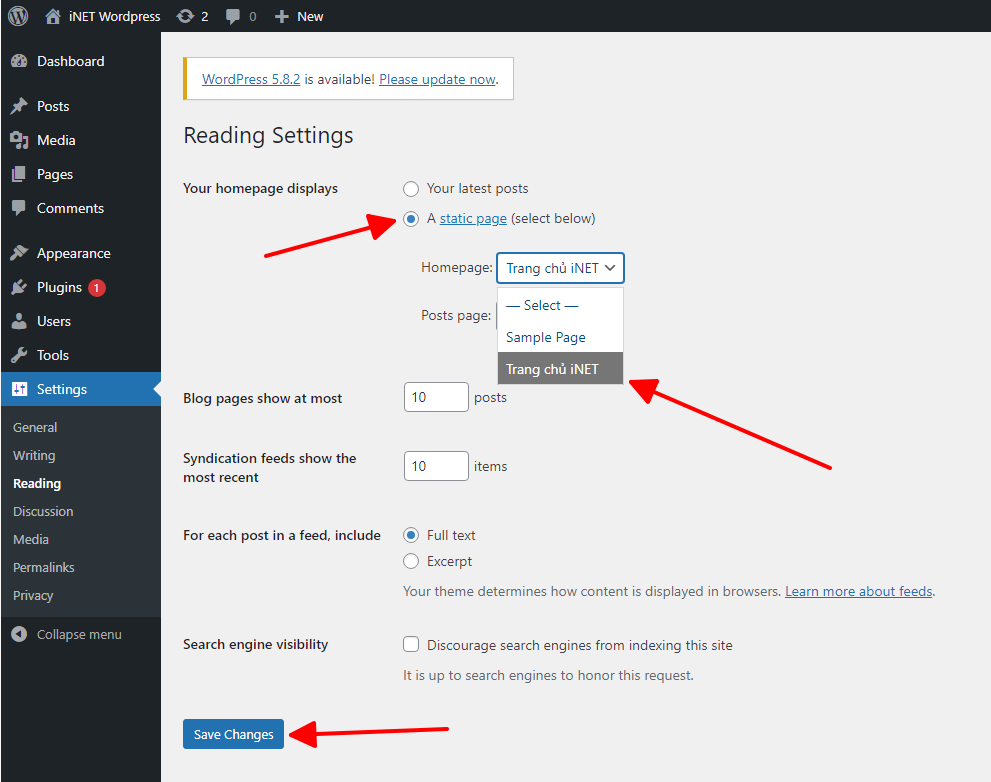The width and height of the screenshot is (991, 782).
Task: Click the Please update now link
Action: click(437, 79)
